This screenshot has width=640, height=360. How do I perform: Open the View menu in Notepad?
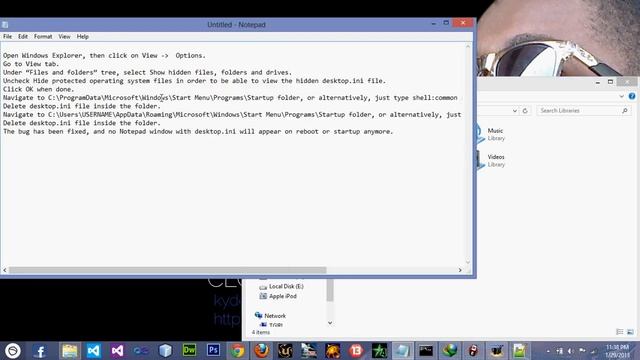point(64,37)
